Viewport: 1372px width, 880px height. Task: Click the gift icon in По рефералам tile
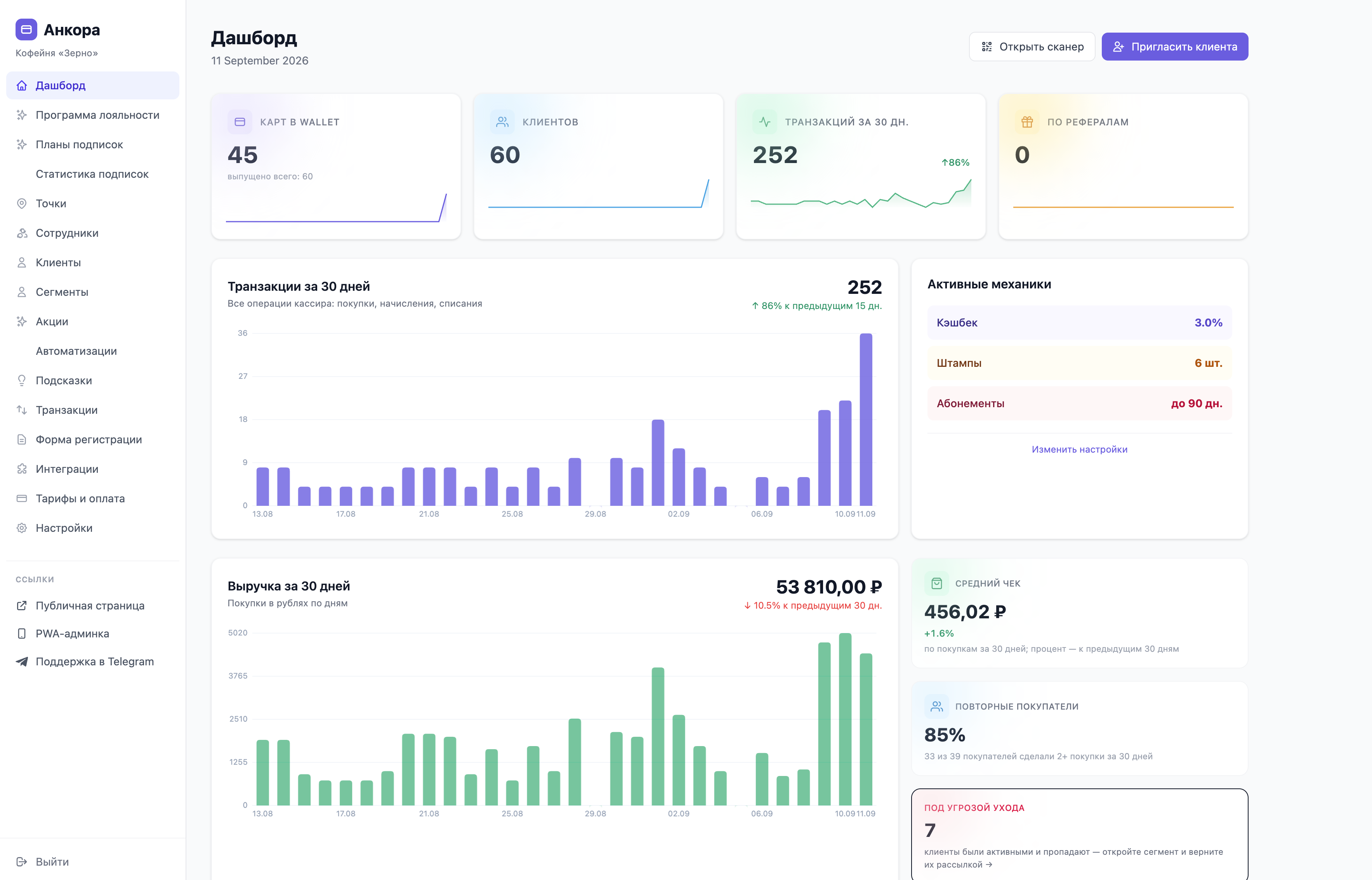pos(1027,122)
